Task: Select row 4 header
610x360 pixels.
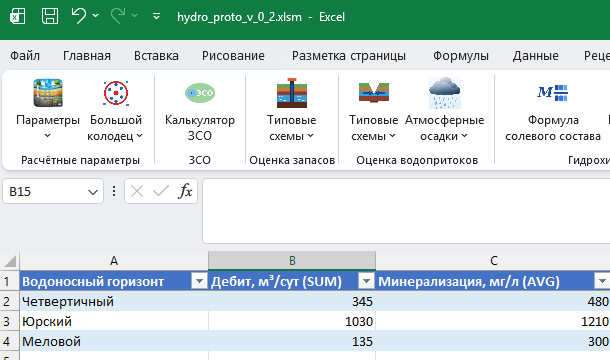Action: tap(9, 341)
